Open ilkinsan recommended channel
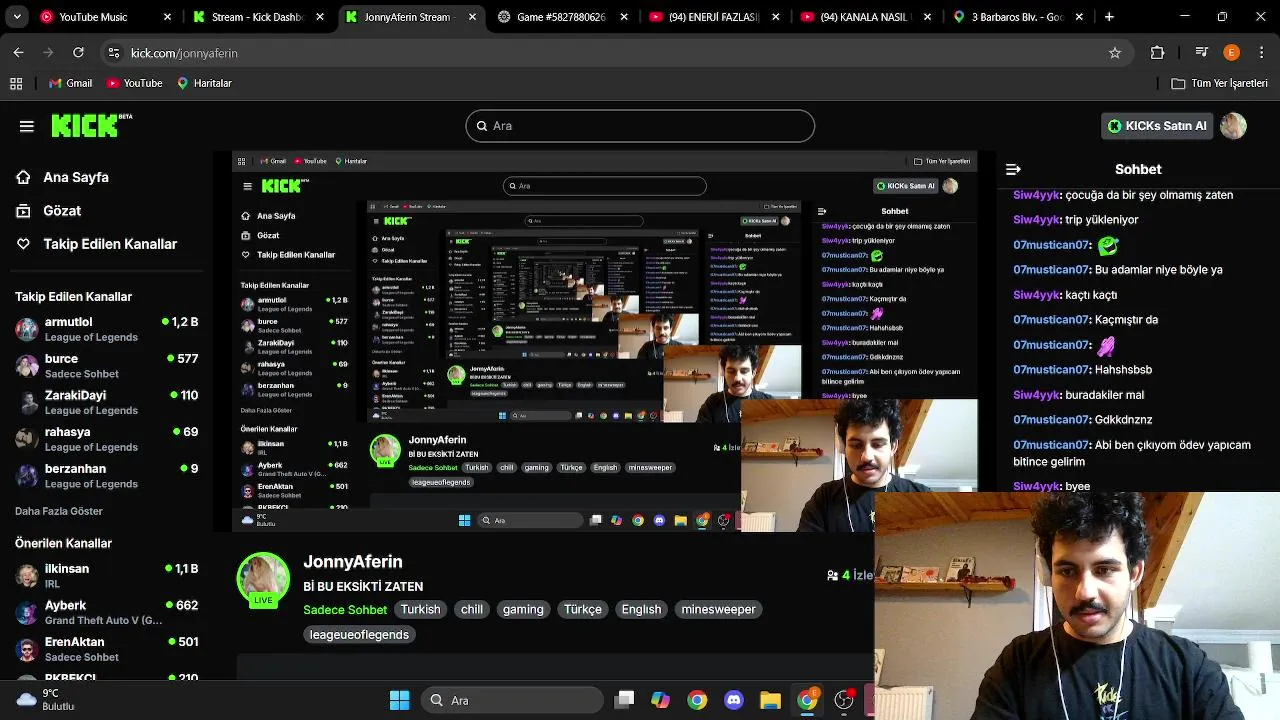The height and width of the screenshot is (720, 1280). click(x=107, y=575)
